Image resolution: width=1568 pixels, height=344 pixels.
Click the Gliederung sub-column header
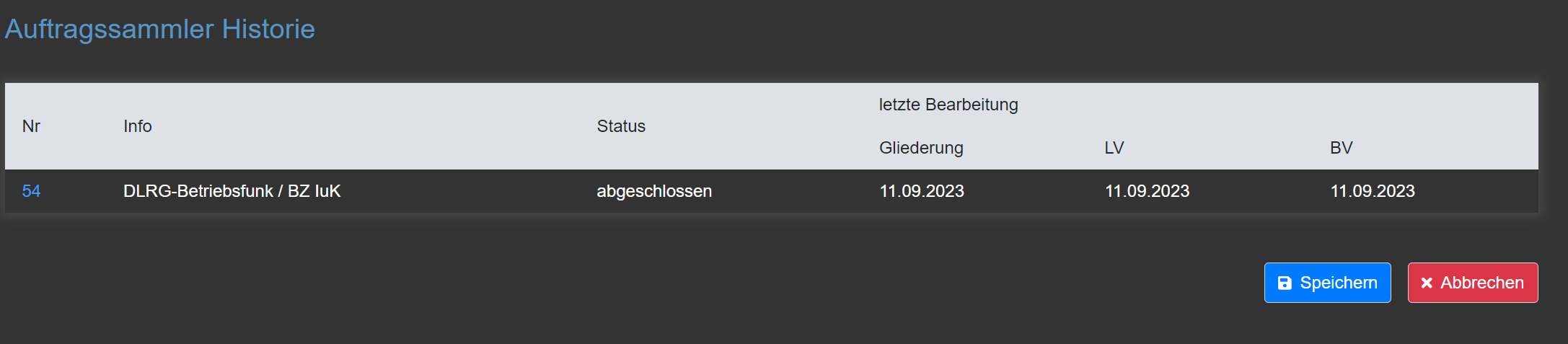(x=921, y=148)
